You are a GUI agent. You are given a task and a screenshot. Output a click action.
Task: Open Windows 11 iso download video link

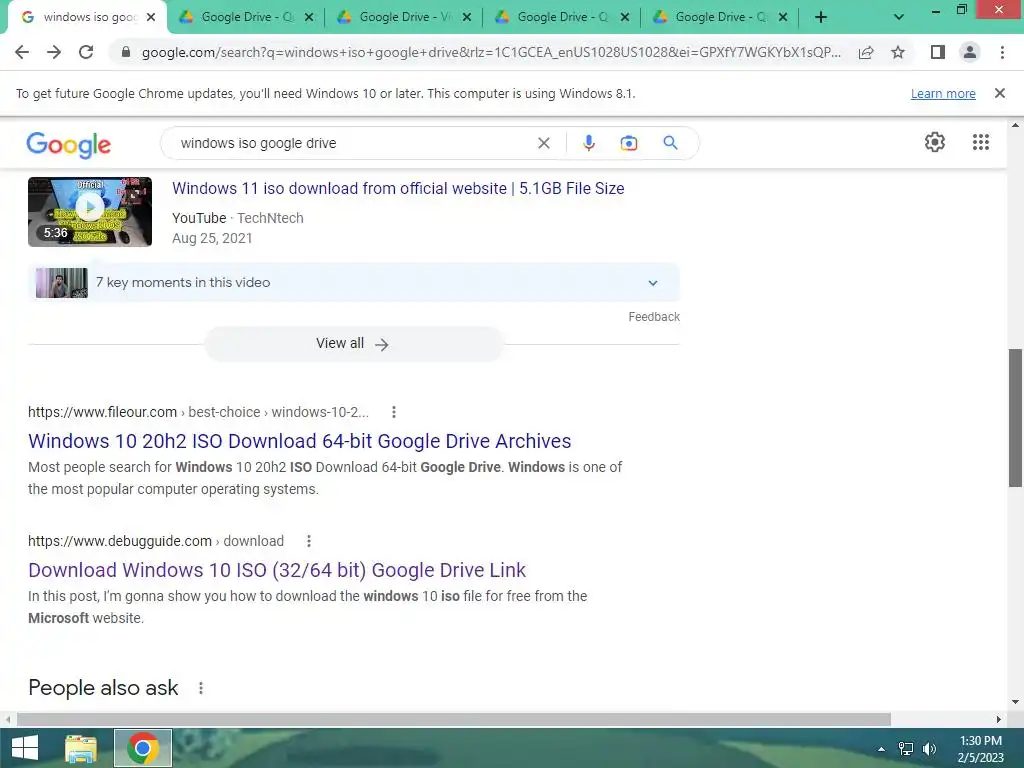[x=398, y=188]
